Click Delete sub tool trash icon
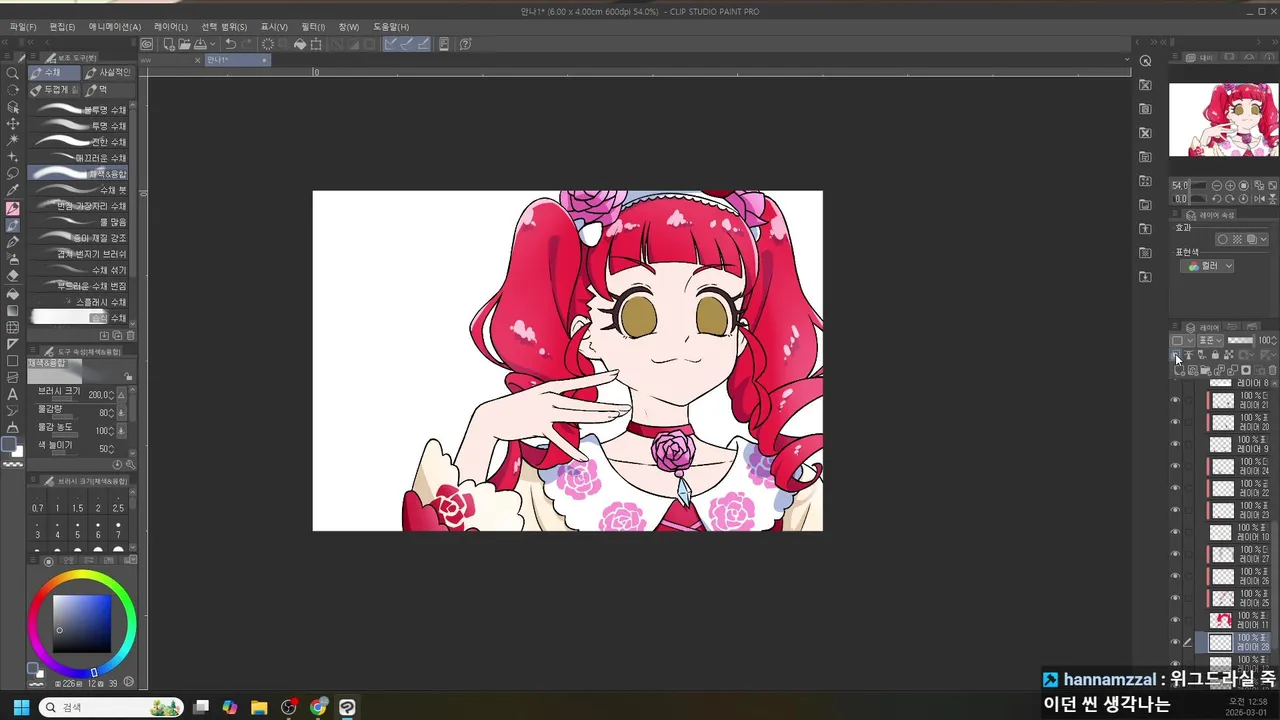Viewport: 1280px width, 720px height. click(130, 336)
